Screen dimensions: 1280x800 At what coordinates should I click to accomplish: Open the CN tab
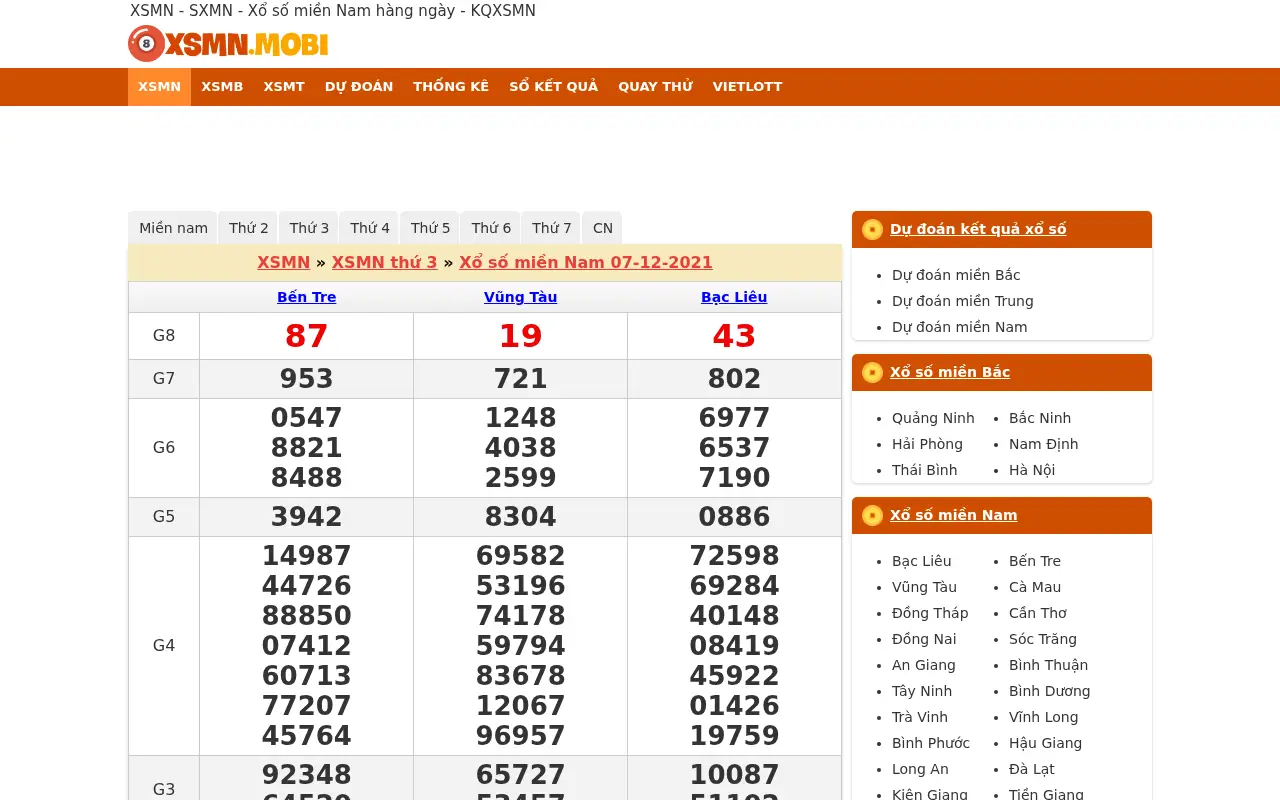tap(603, 228)
